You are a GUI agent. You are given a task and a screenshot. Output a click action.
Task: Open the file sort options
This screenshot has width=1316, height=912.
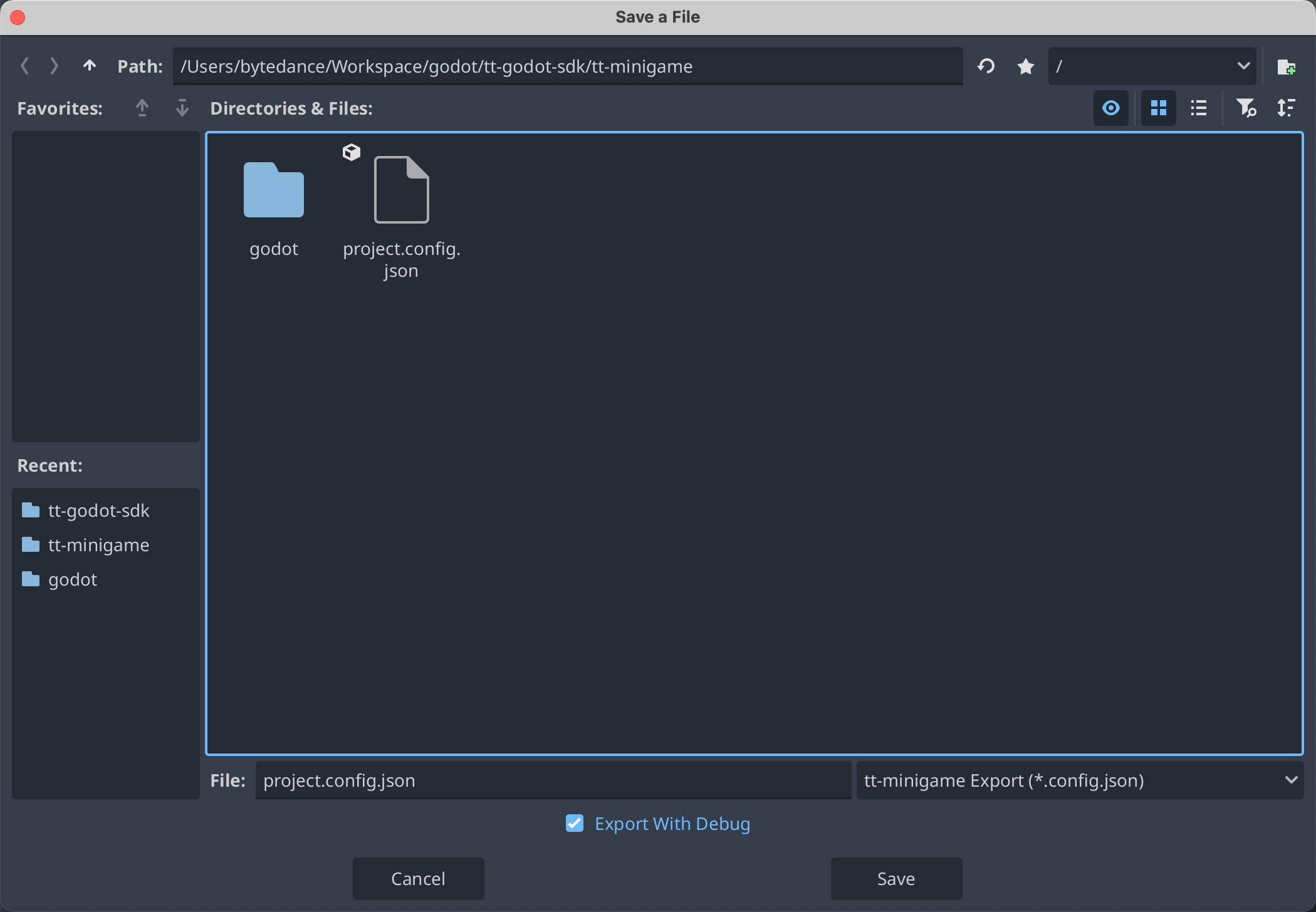point(1286,108)
